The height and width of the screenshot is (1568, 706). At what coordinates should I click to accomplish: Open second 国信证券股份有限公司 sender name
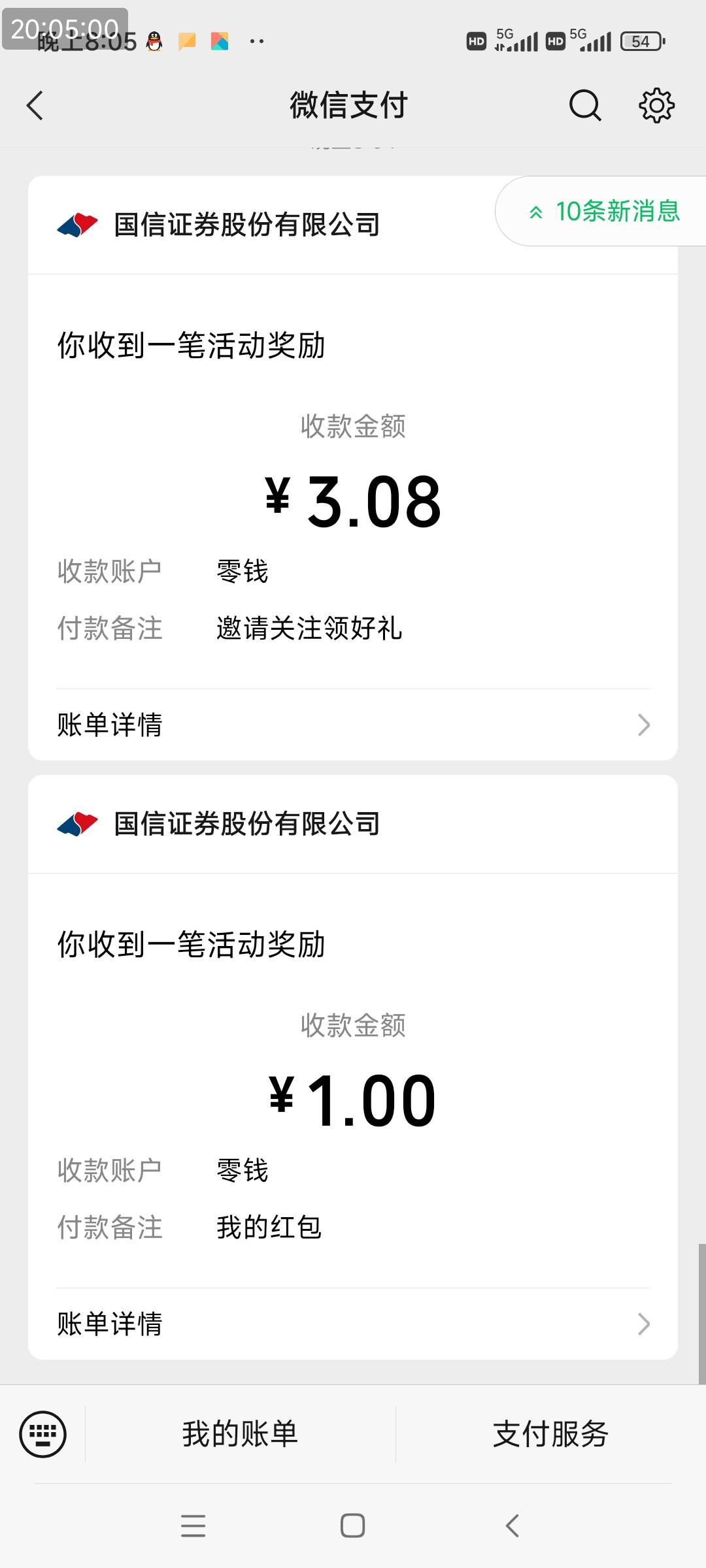[247, 824]
